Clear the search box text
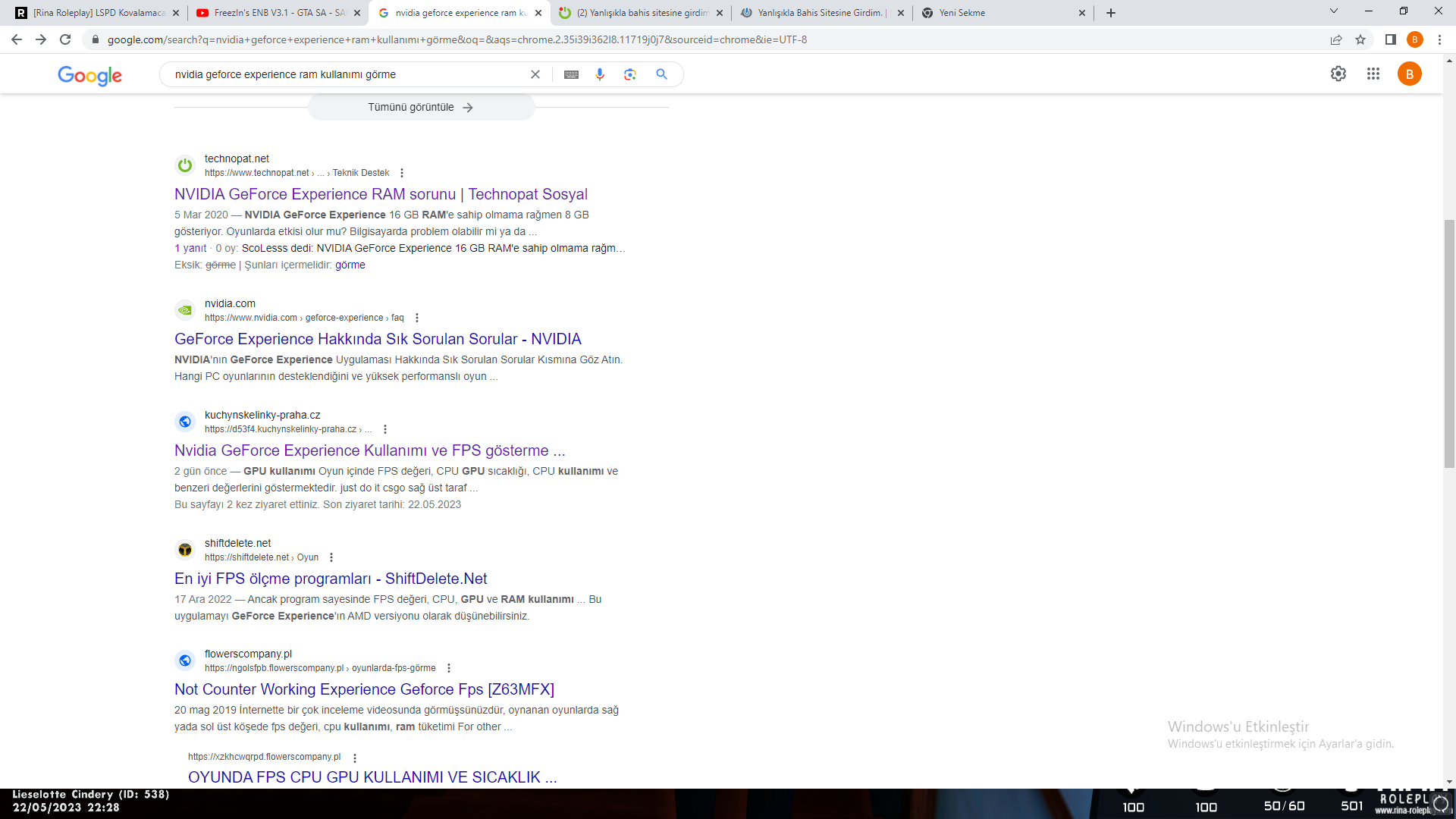1456x819 pixels. [535, 74]
